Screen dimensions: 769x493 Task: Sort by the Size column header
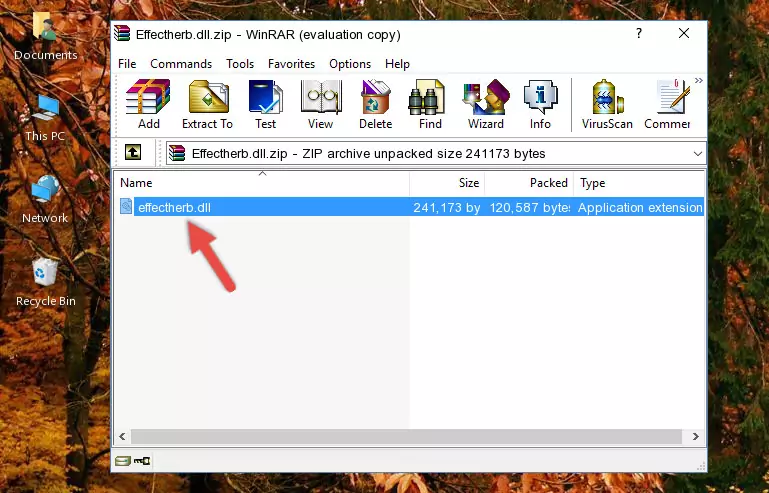[447, 183]
